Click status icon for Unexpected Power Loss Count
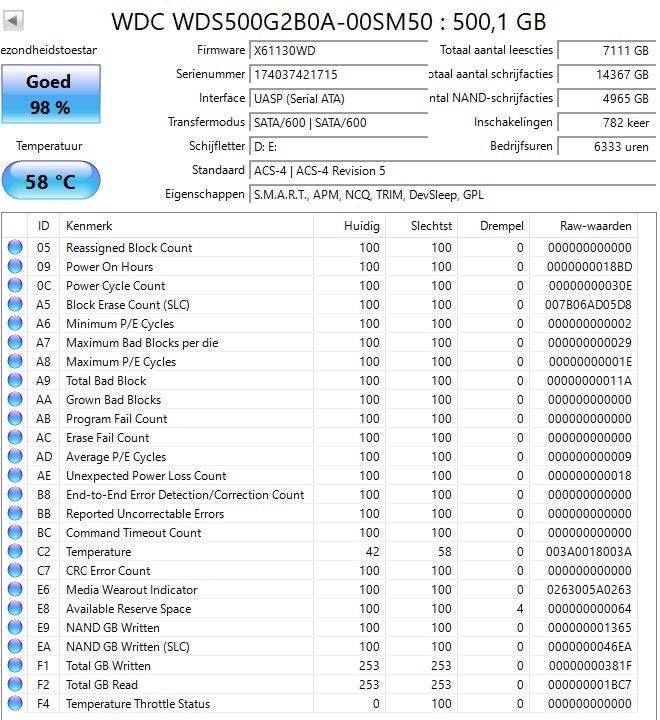The height and width of the screenshot is (720, 660). [15, 476]
